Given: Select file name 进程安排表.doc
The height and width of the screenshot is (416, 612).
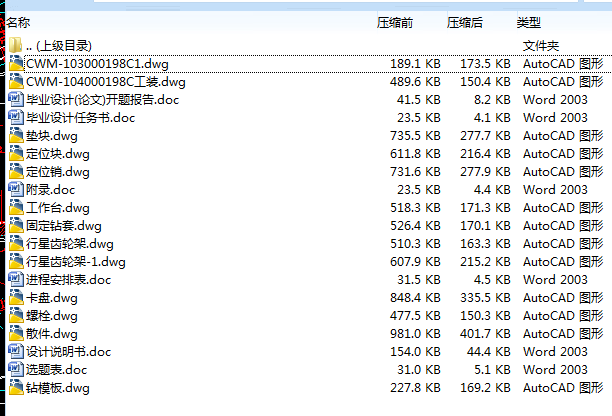Looking at the screenshot, I should coord(68,280).
